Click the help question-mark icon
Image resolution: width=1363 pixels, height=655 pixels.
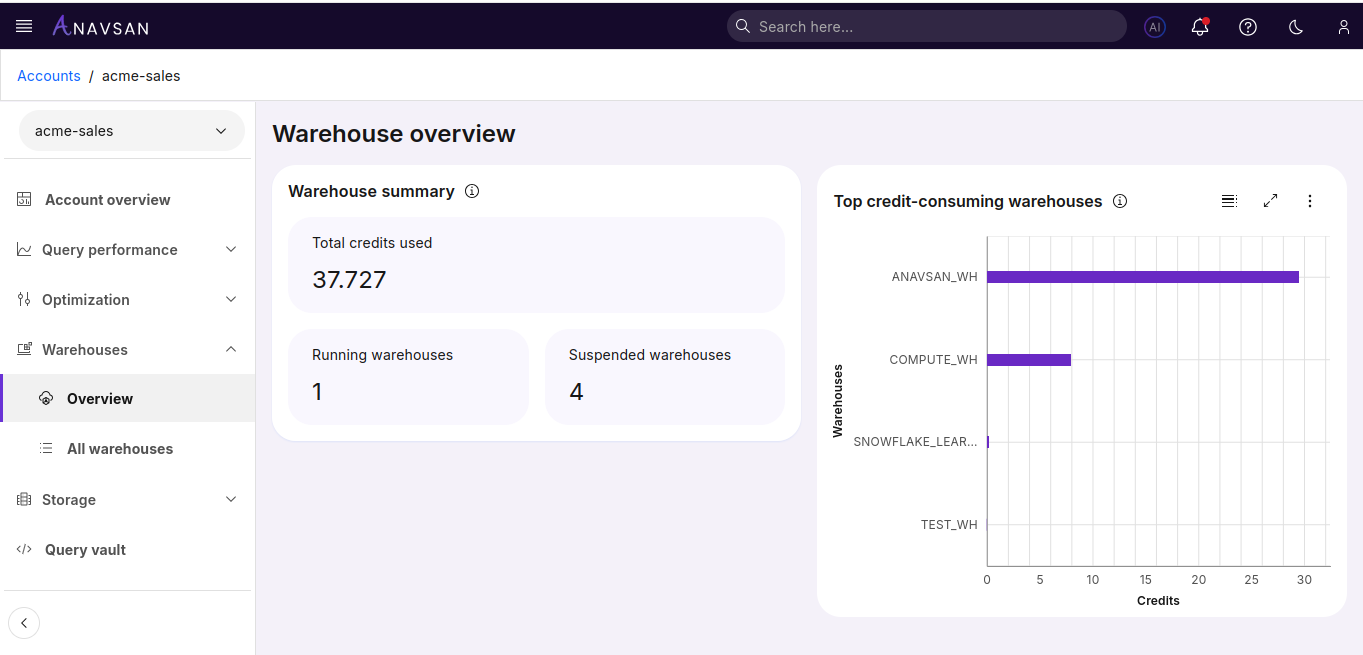click(x=1247, y=27)
